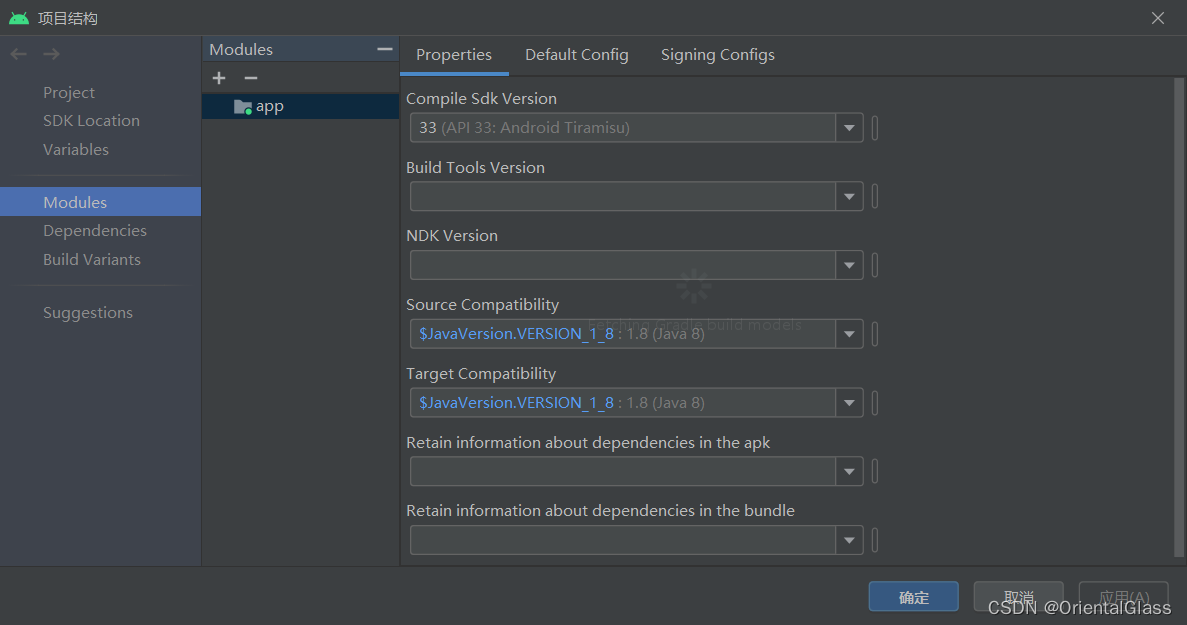The height and width of the screenshot is (625, 1187).
Task: Click the 确定 confirm button
Action: [x=913, y=597]
